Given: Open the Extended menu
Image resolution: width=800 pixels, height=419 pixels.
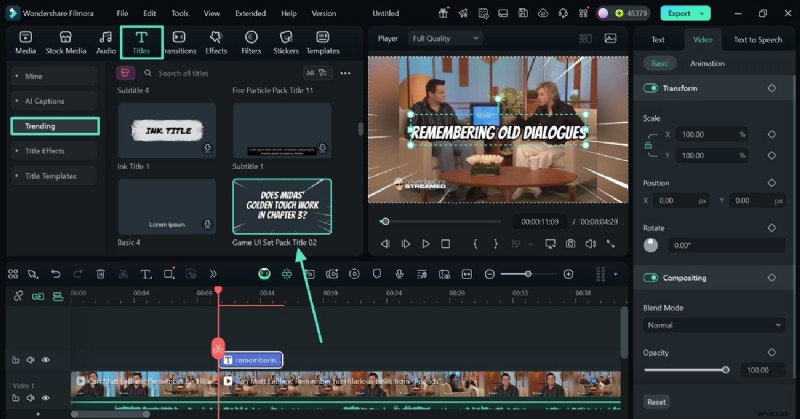Looking at the screenshot, I should pyautogui.click(x=250, y=13).
